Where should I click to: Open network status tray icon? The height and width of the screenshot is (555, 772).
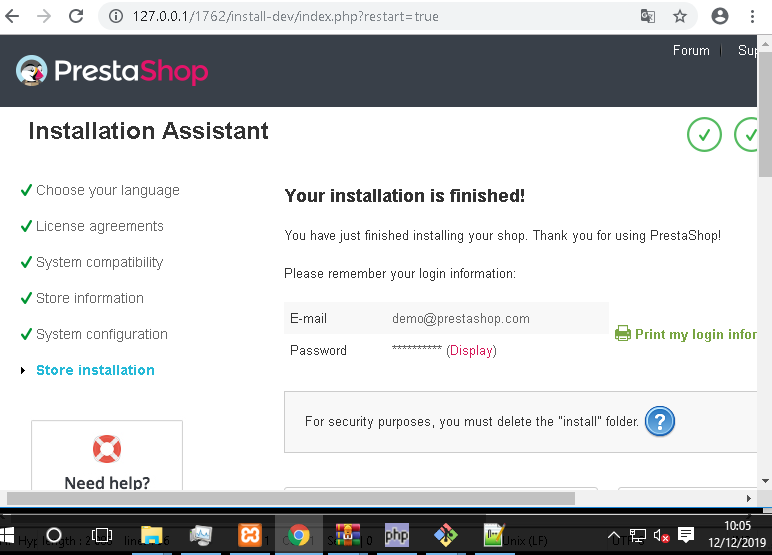click(x=638, y=536)
